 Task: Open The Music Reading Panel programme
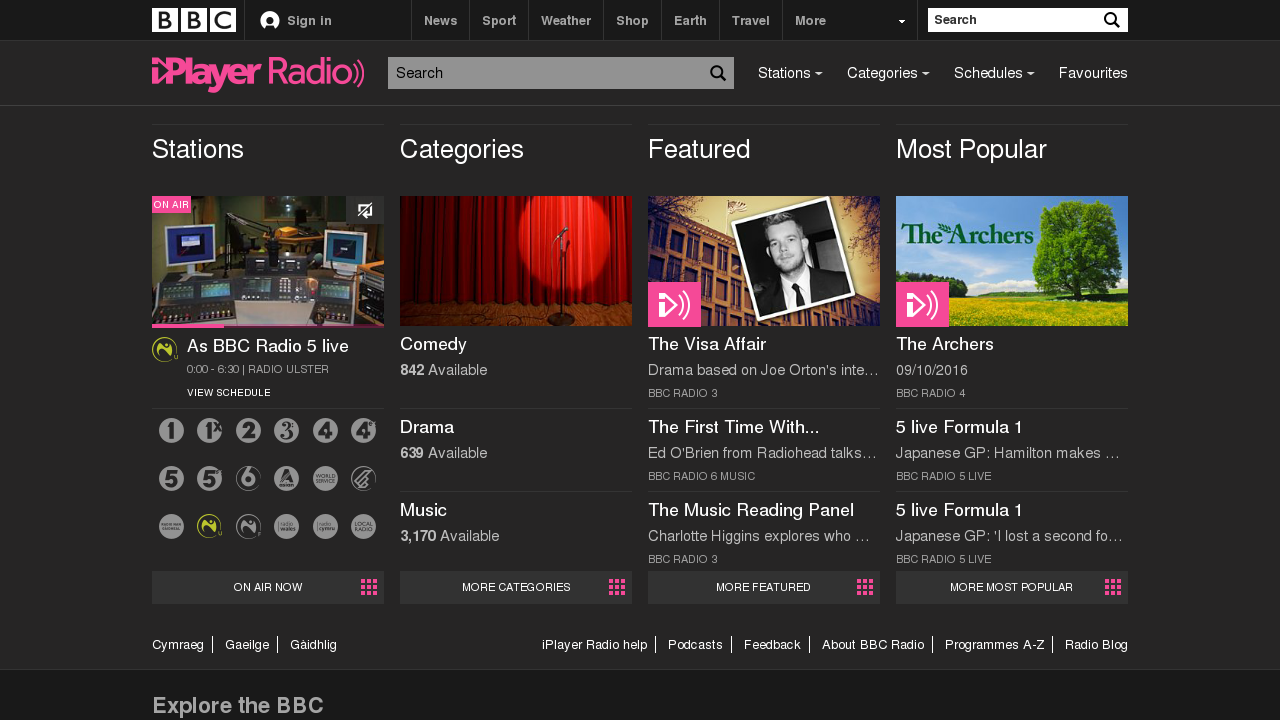click(x=751, y=510)
